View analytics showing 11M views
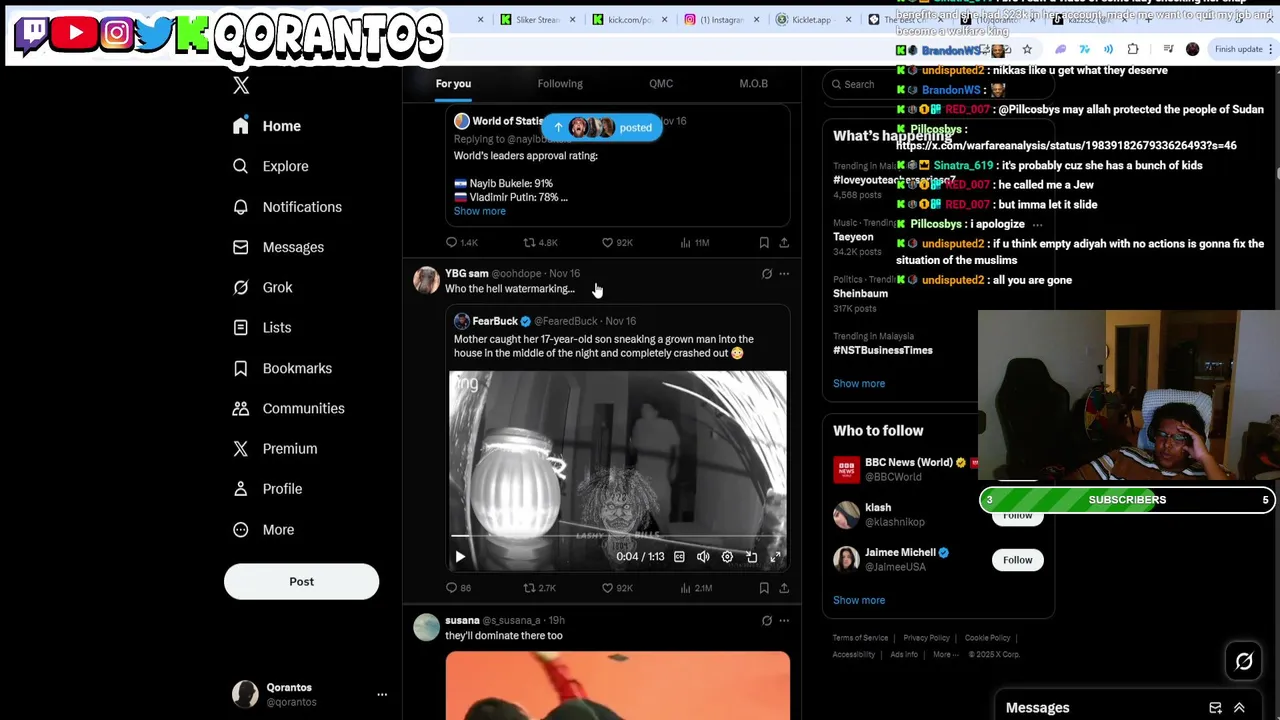 point(694,242)
